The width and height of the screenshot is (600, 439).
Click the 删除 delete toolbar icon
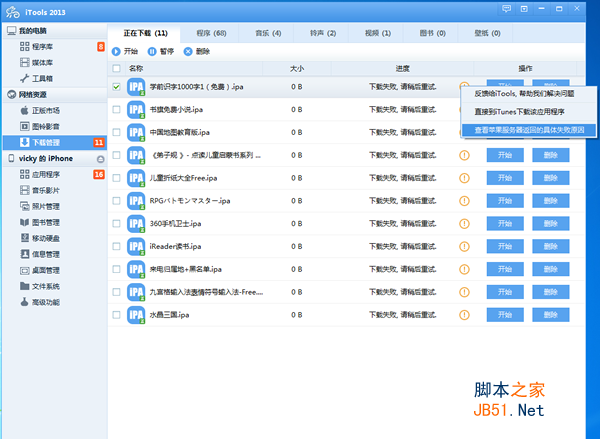tap(188, 51)
